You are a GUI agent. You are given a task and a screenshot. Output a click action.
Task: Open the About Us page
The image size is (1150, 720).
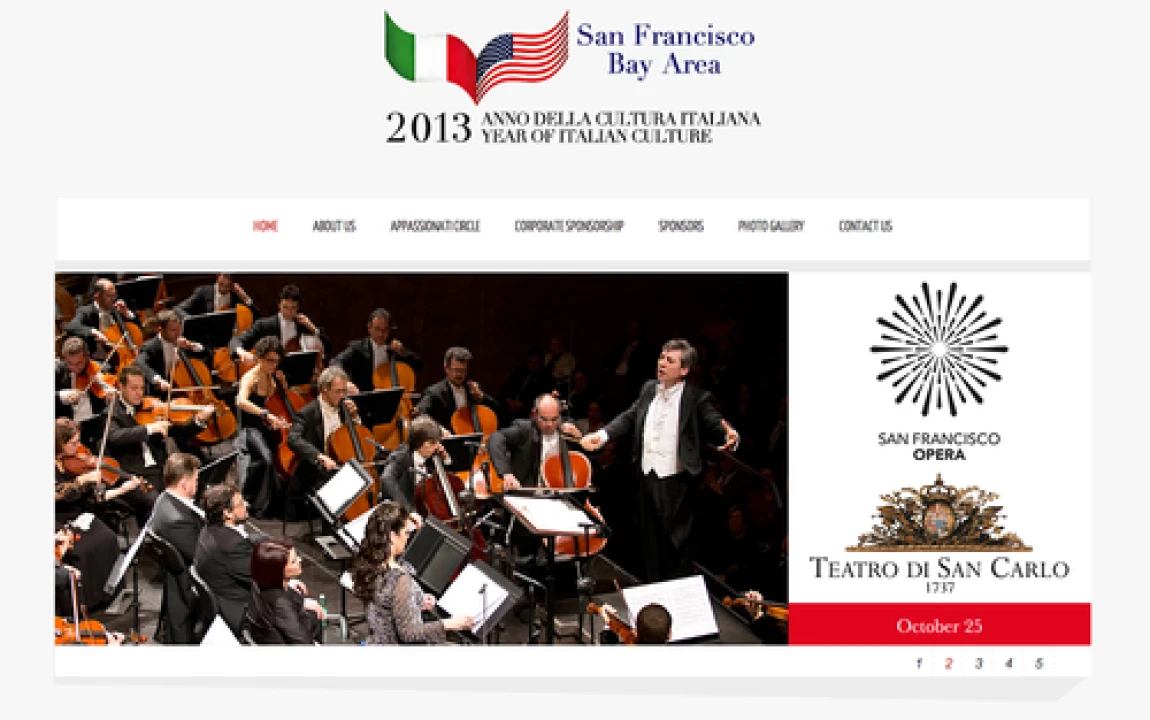334,226
